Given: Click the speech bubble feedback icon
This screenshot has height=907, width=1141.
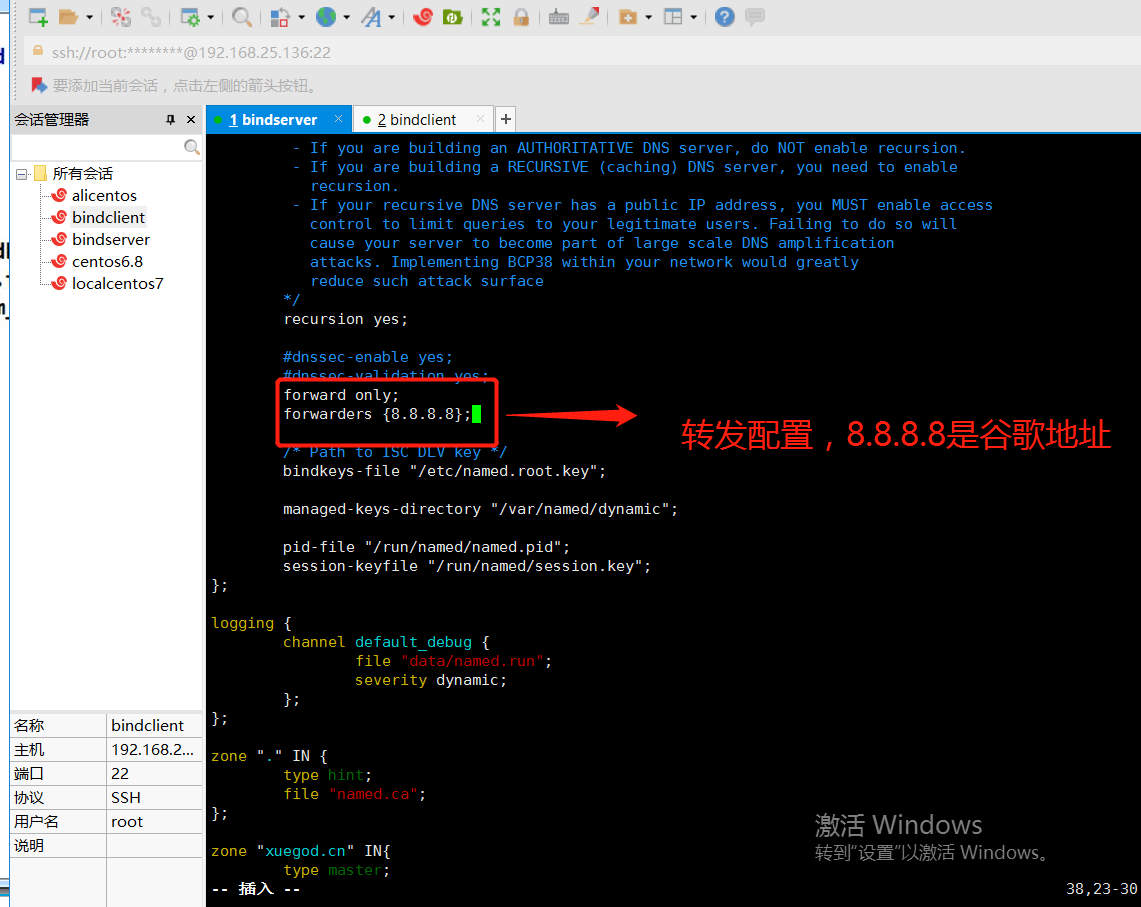Looking at the screenshot, I should tap(755, 16).
